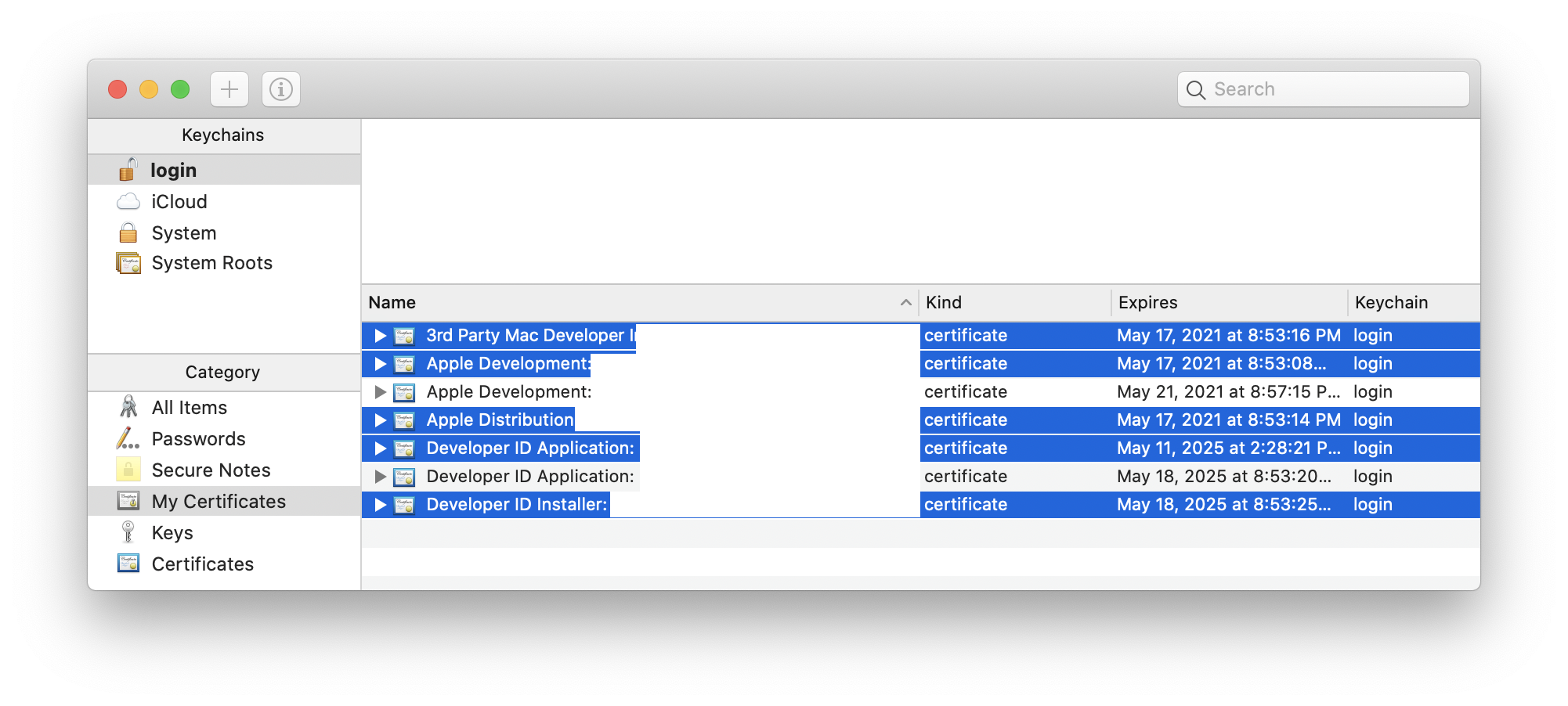Image resolution: width=1568 pixels, height=706 pixels.
Task: Show the Passwords category
Action: pos(224,438)
